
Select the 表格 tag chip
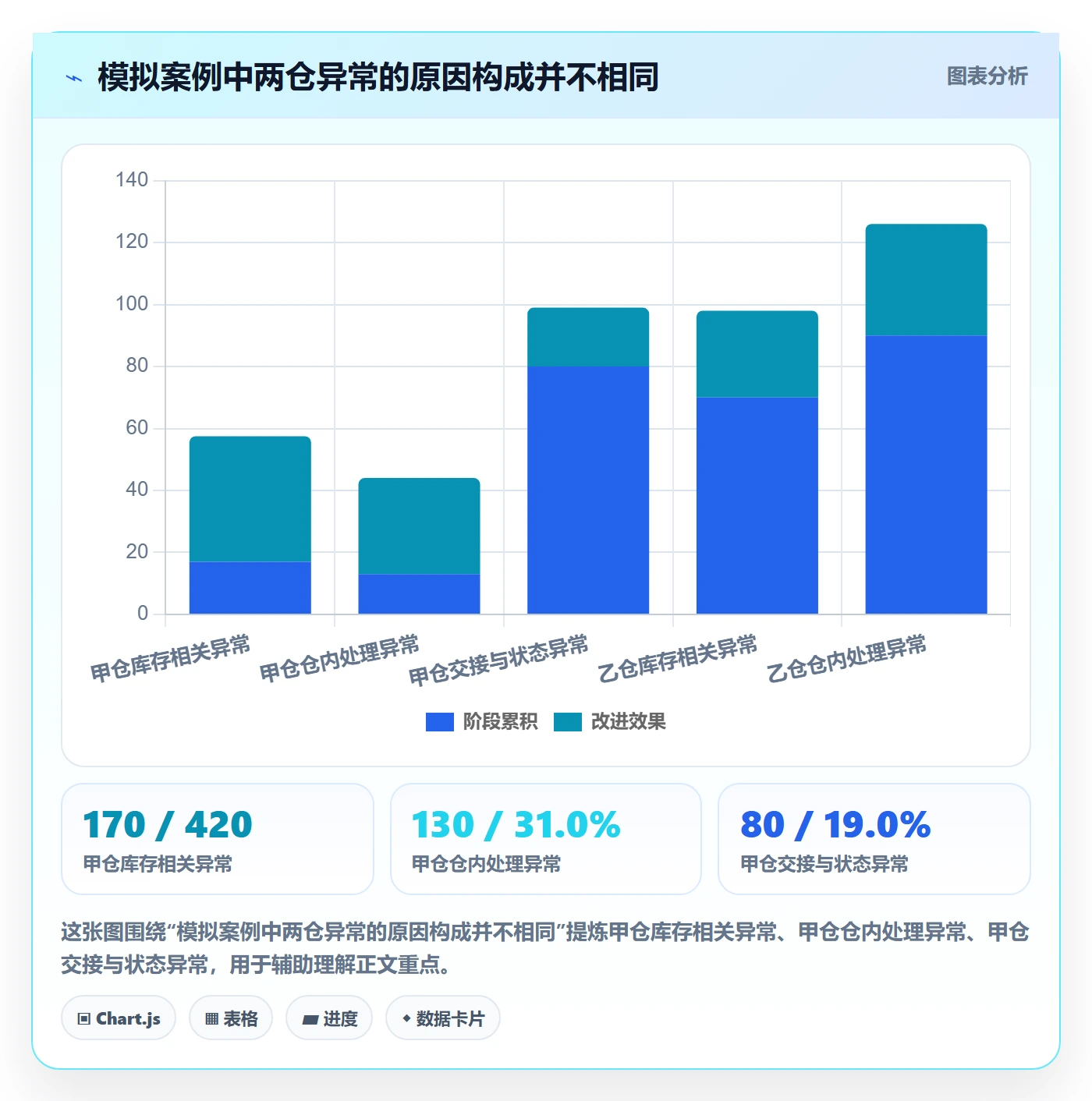click(x=231, y=1018)
